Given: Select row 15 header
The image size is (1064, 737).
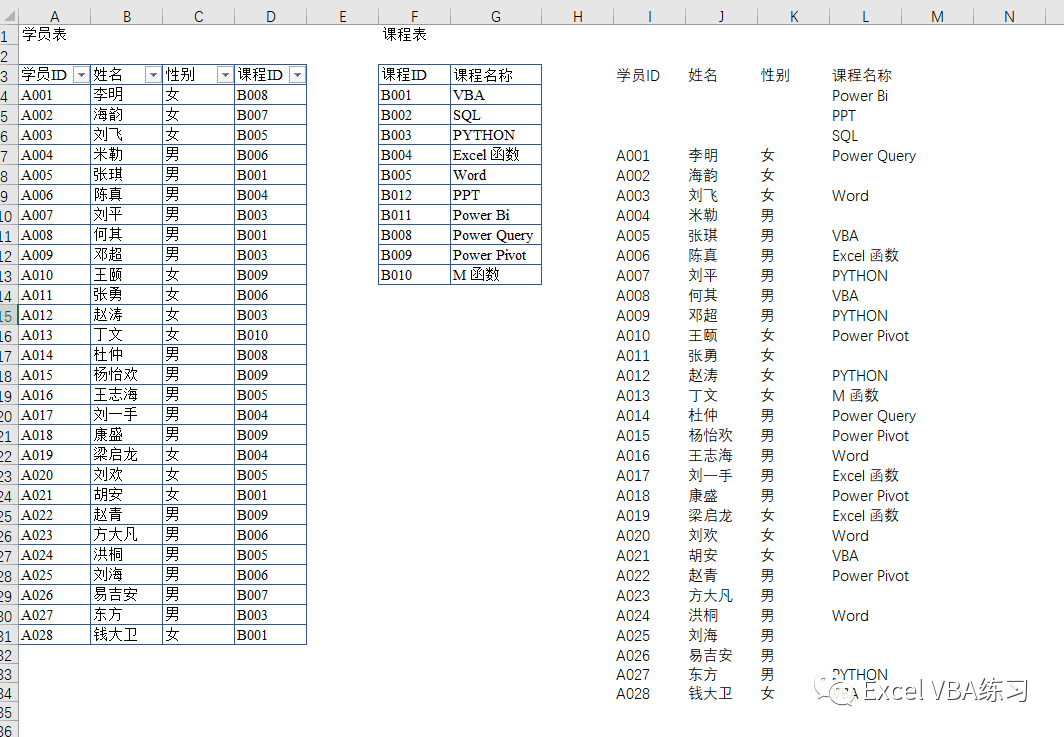Looking at the screenshot, I should coord(8,316).
